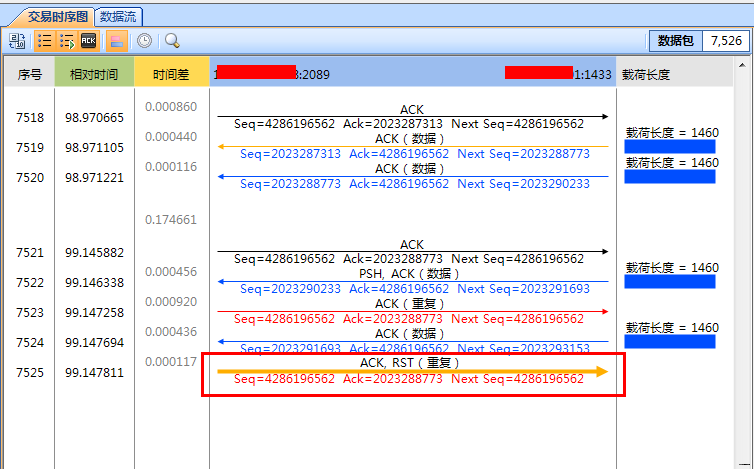Select the relative time 99.145882 entry
This screenshot has height=469, width=754.
pyautogui.click(x=94, y=253)
